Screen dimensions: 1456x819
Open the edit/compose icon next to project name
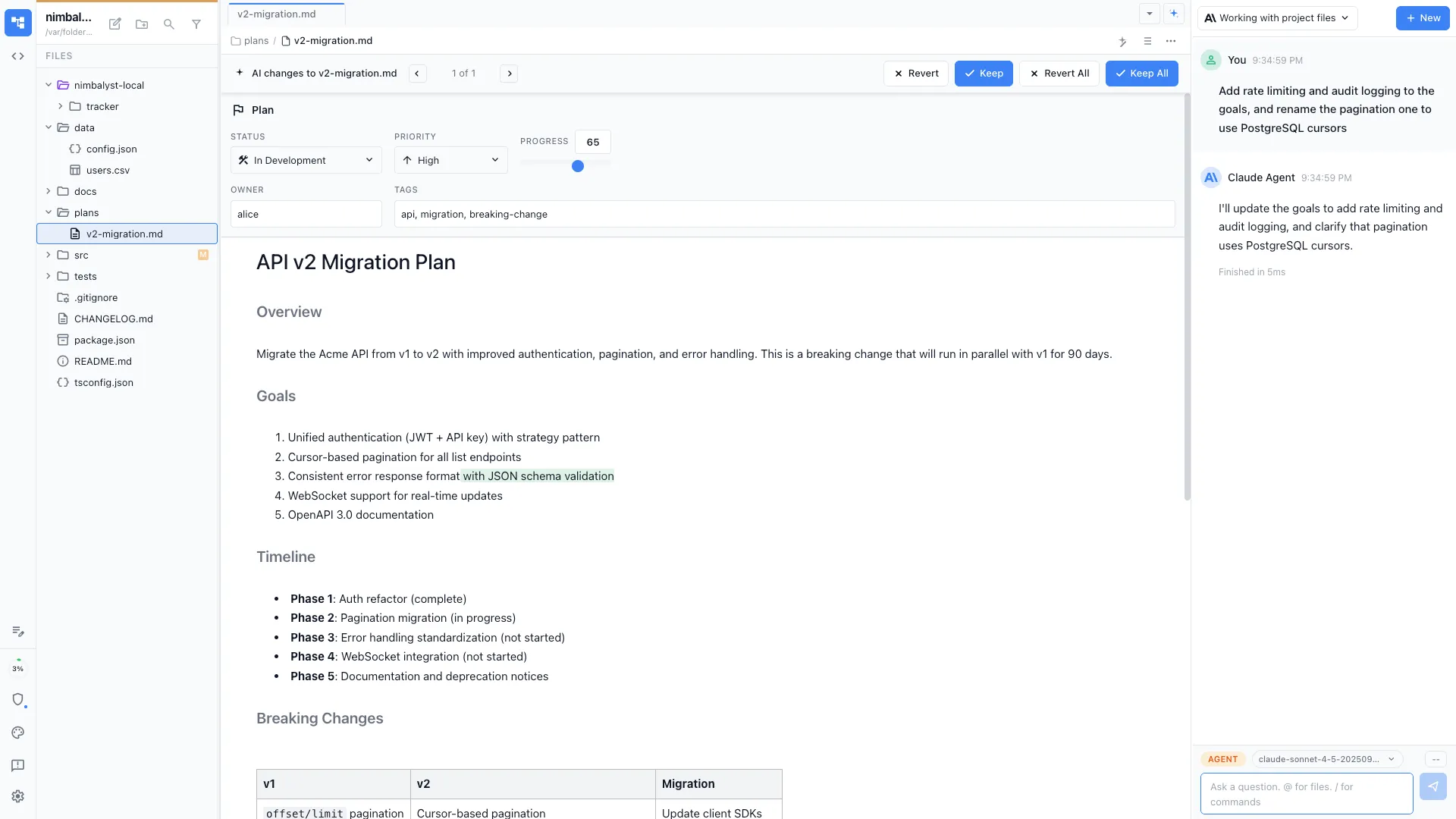pyautogui.click(x=115, y=24)
